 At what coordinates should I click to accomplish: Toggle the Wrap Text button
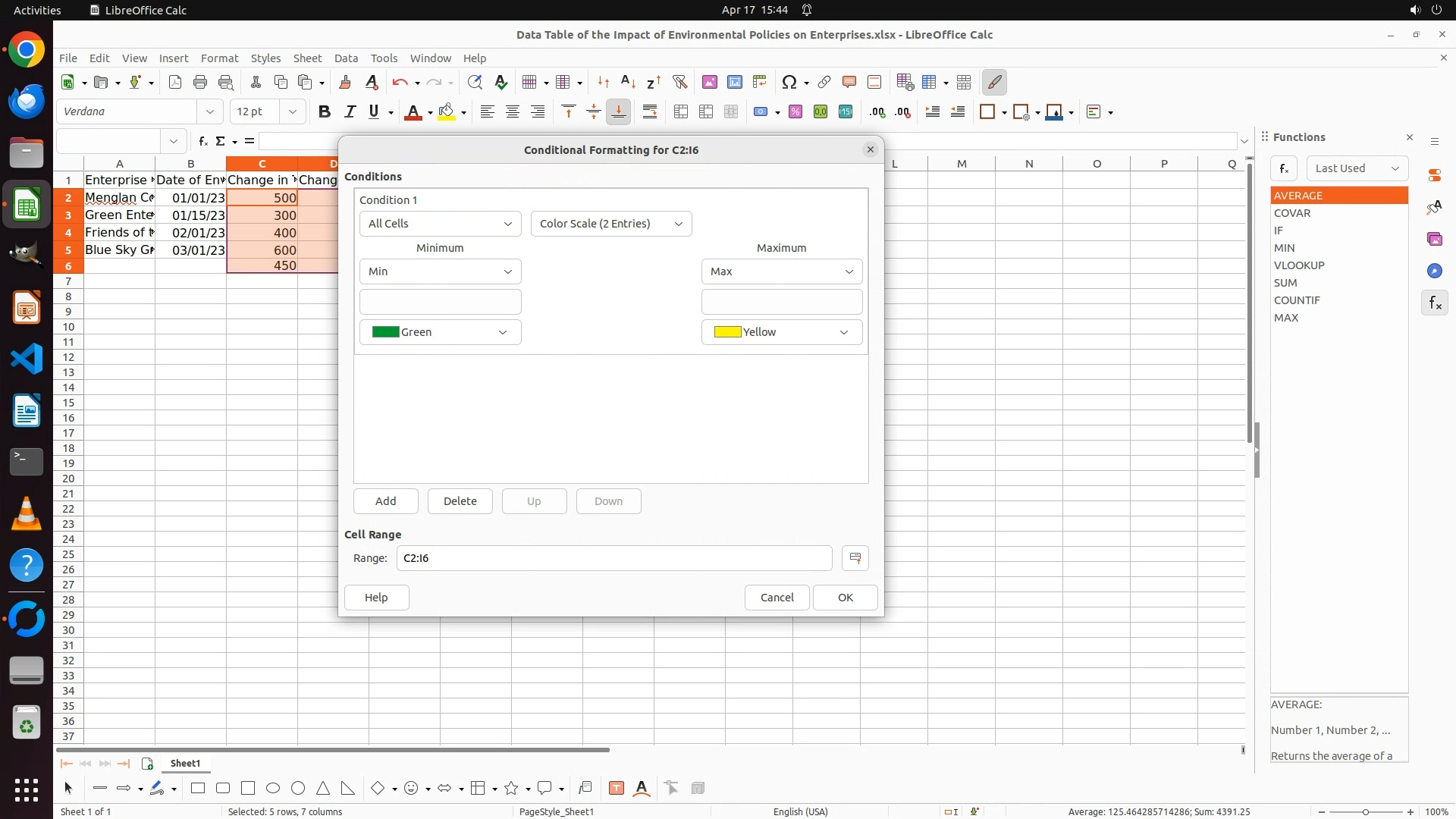point(650,112)
